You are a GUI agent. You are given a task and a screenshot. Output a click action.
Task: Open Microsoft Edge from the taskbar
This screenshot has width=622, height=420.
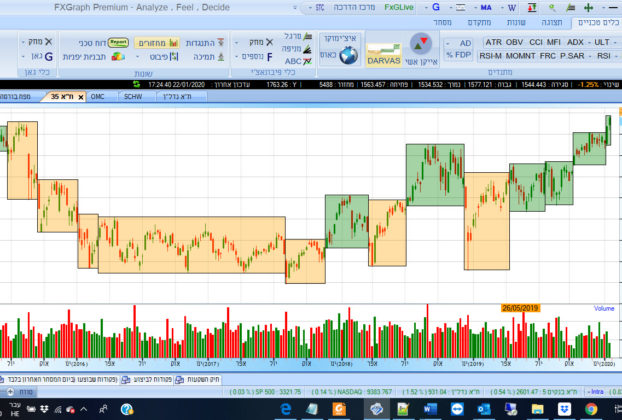click(x=285, y=410)
